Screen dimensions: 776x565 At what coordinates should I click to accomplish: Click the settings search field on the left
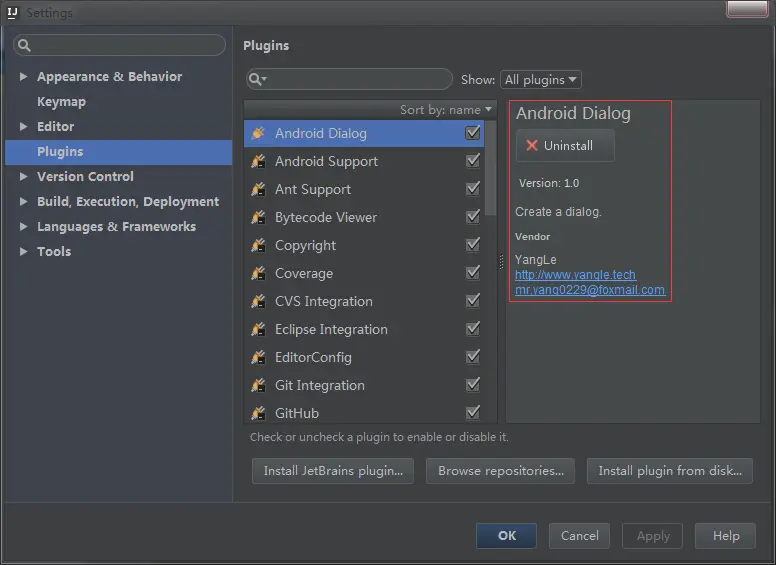120,46
